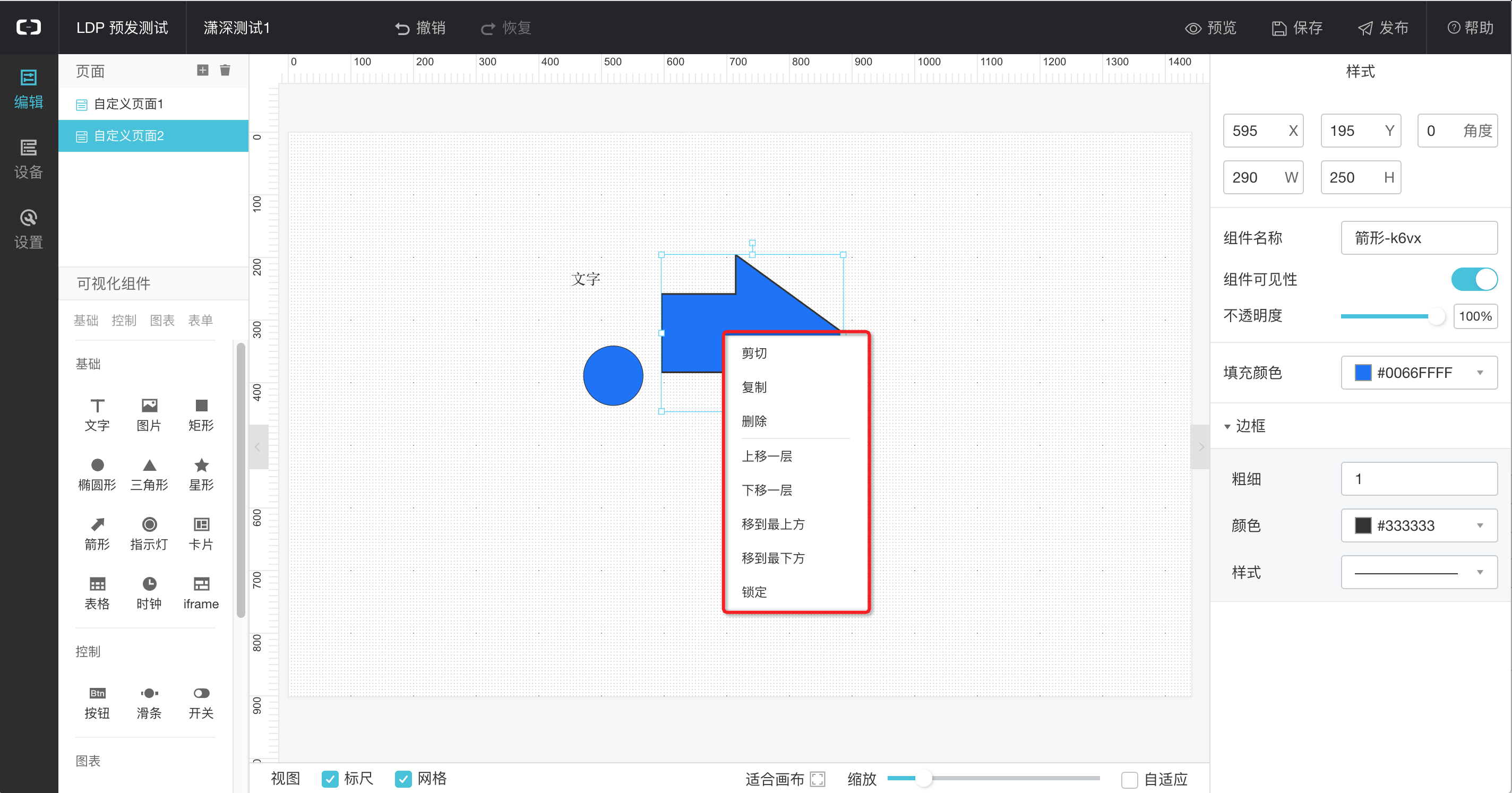The height and width of the screenshot is (793, 1512).
Task: Click the trash icon in 页面 panel
Action: (225, 71)
